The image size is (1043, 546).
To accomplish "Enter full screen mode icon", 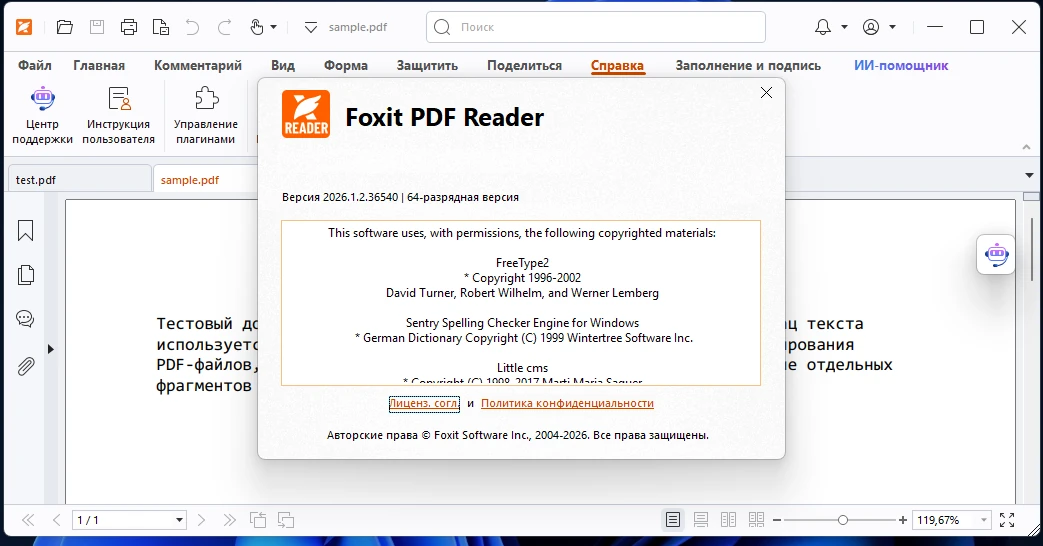I will pyautogui.click(x=1007, y=520).
